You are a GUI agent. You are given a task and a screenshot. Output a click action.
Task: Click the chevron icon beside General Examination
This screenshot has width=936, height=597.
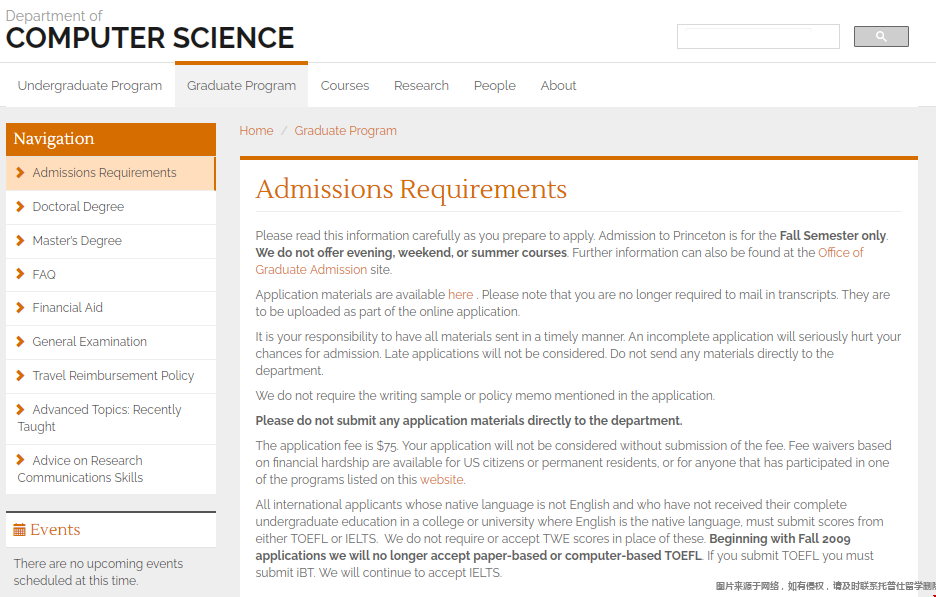[x=21, y=342]
